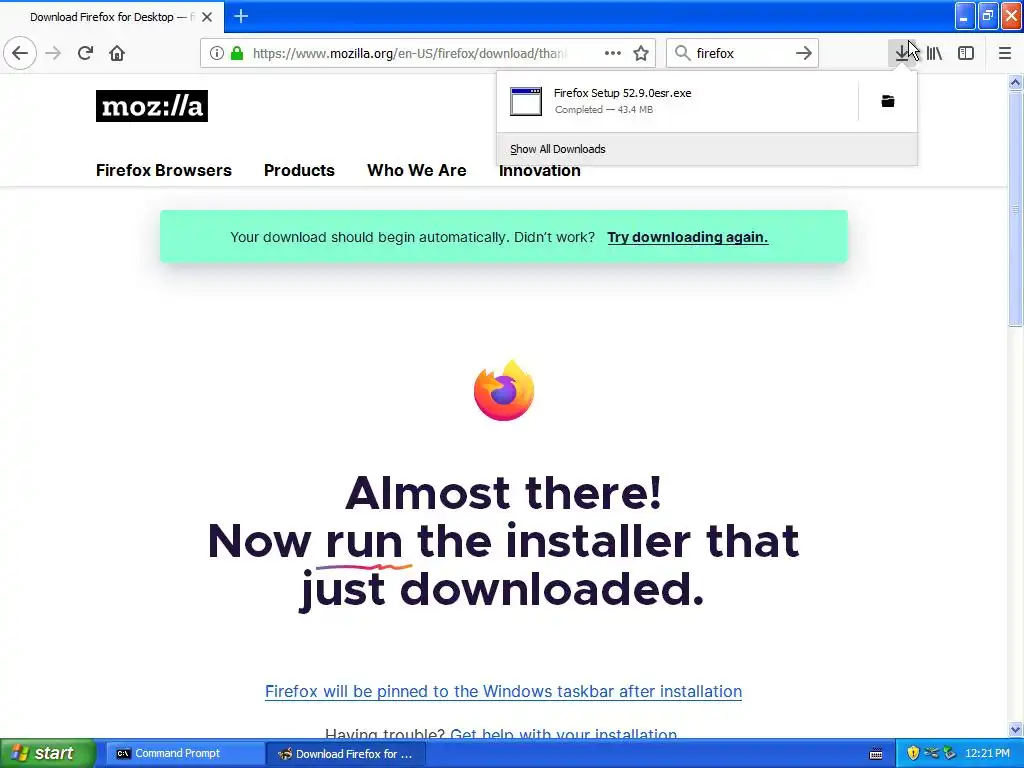Click the keyboard icon in taskbar

click(876, 754)
